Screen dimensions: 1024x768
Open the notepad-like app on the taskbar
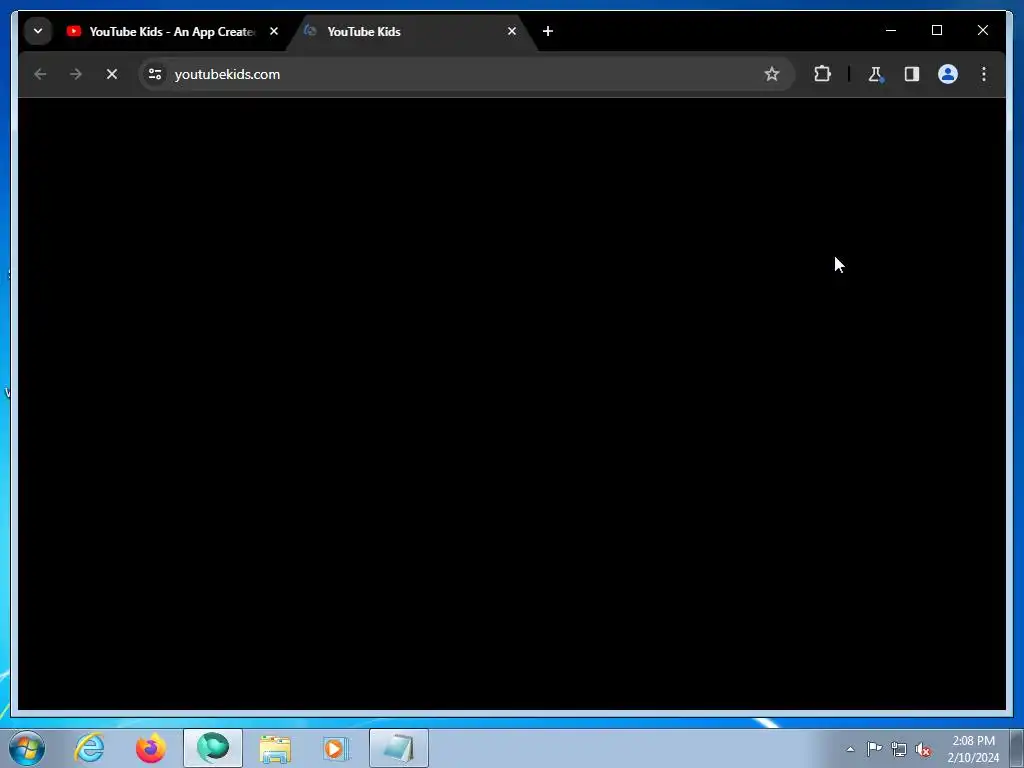tap(399, 748)
